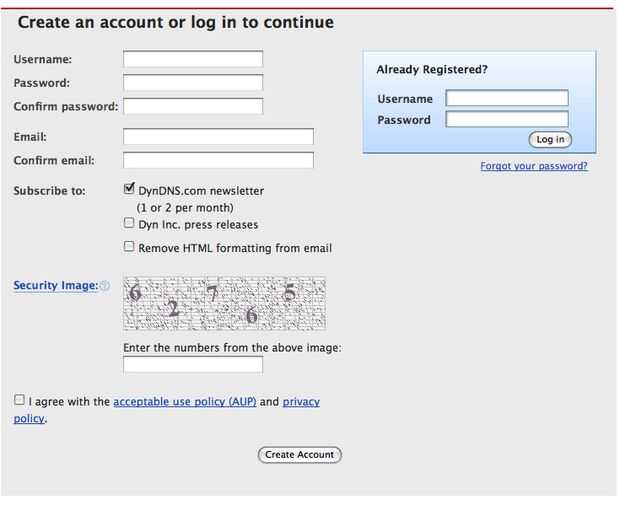Follow the privacy policy link
This screenshot has width=620, height=505.
click(301, 402)
